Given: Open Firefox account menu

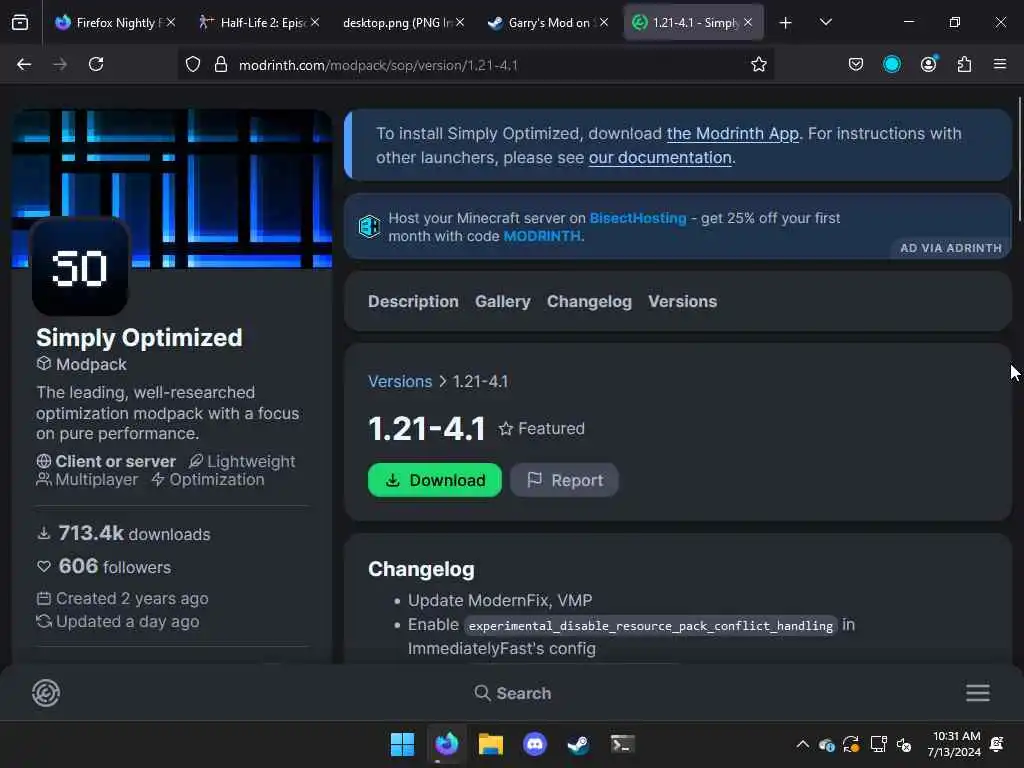Looking at the screenshot, I should coord(928,65).
